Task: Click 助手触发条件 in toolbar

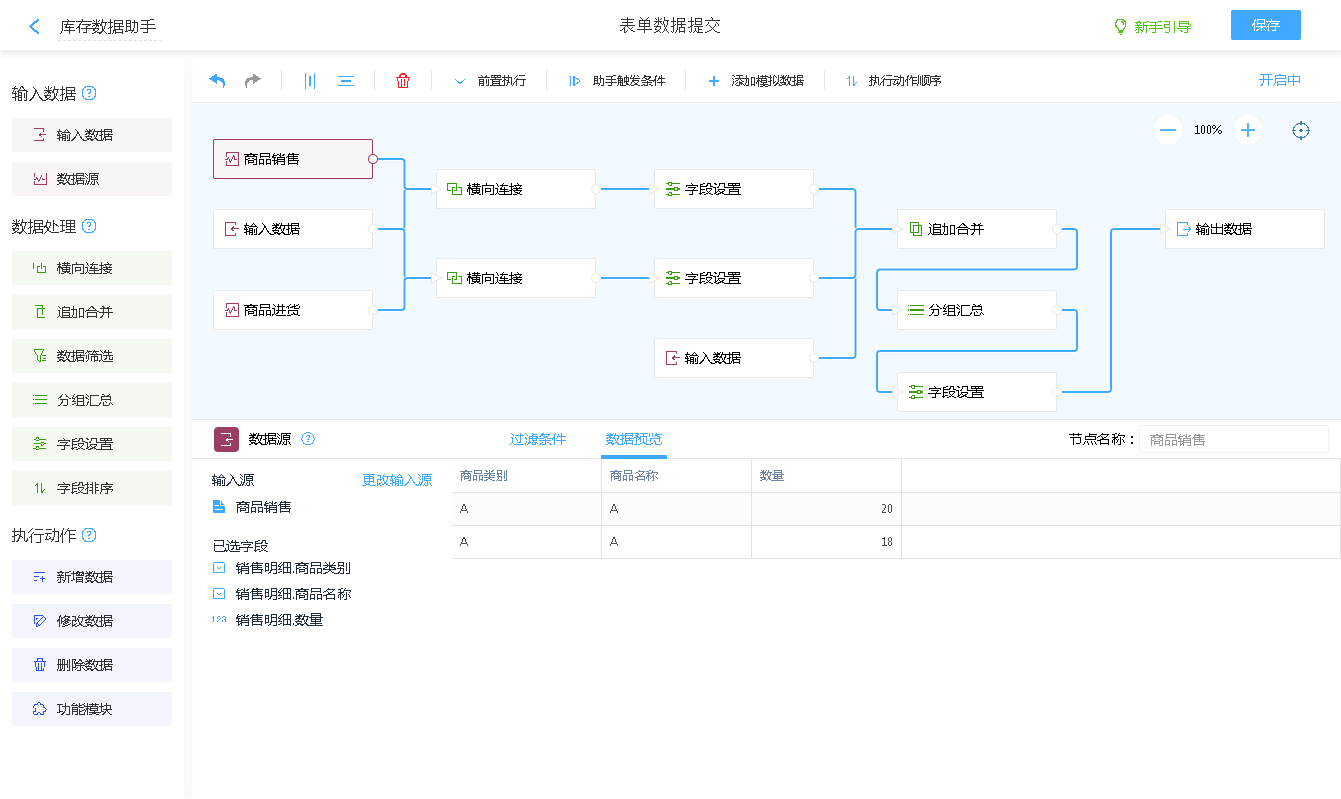Action: tap(617, 81)
